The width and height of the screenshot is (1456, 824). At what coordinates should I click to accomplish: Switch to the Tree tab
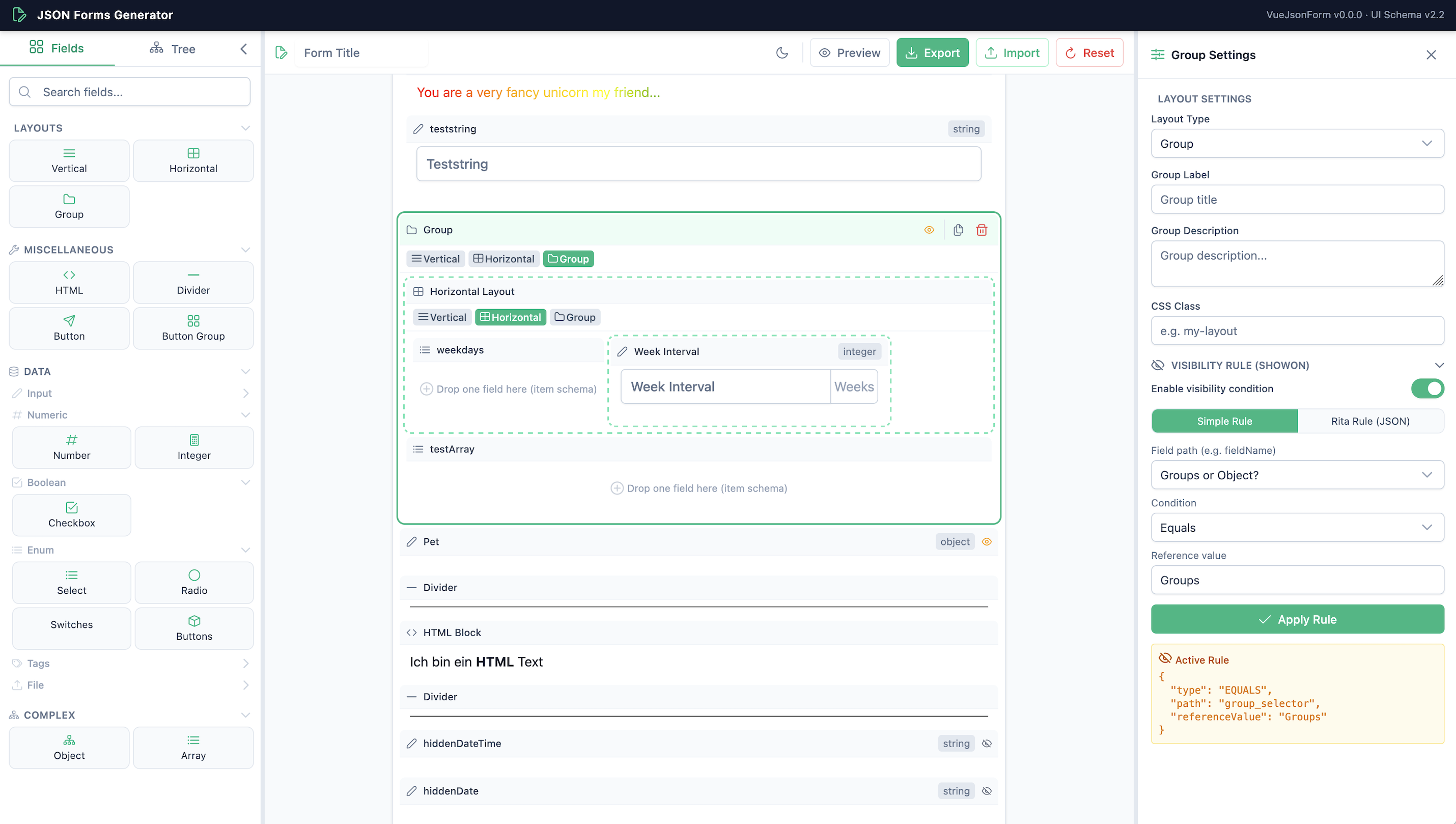pos(173,49)
